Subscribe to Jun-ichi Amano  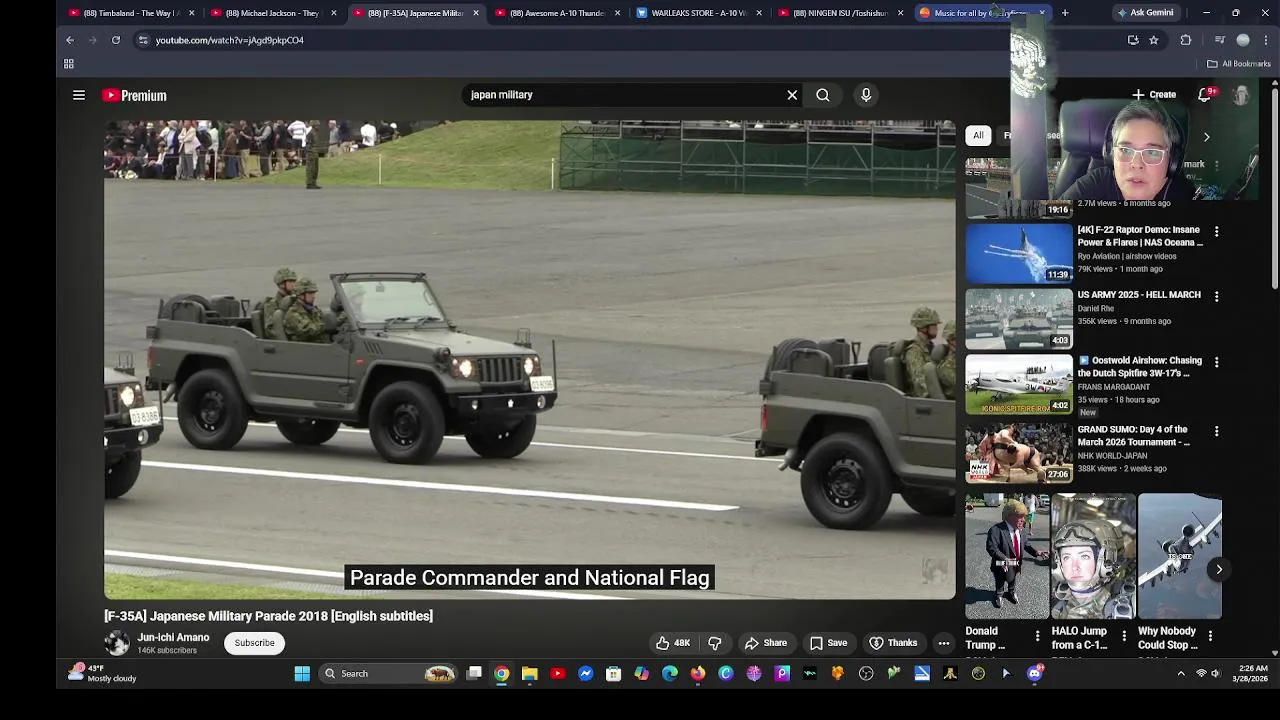[x=254, y=643]
